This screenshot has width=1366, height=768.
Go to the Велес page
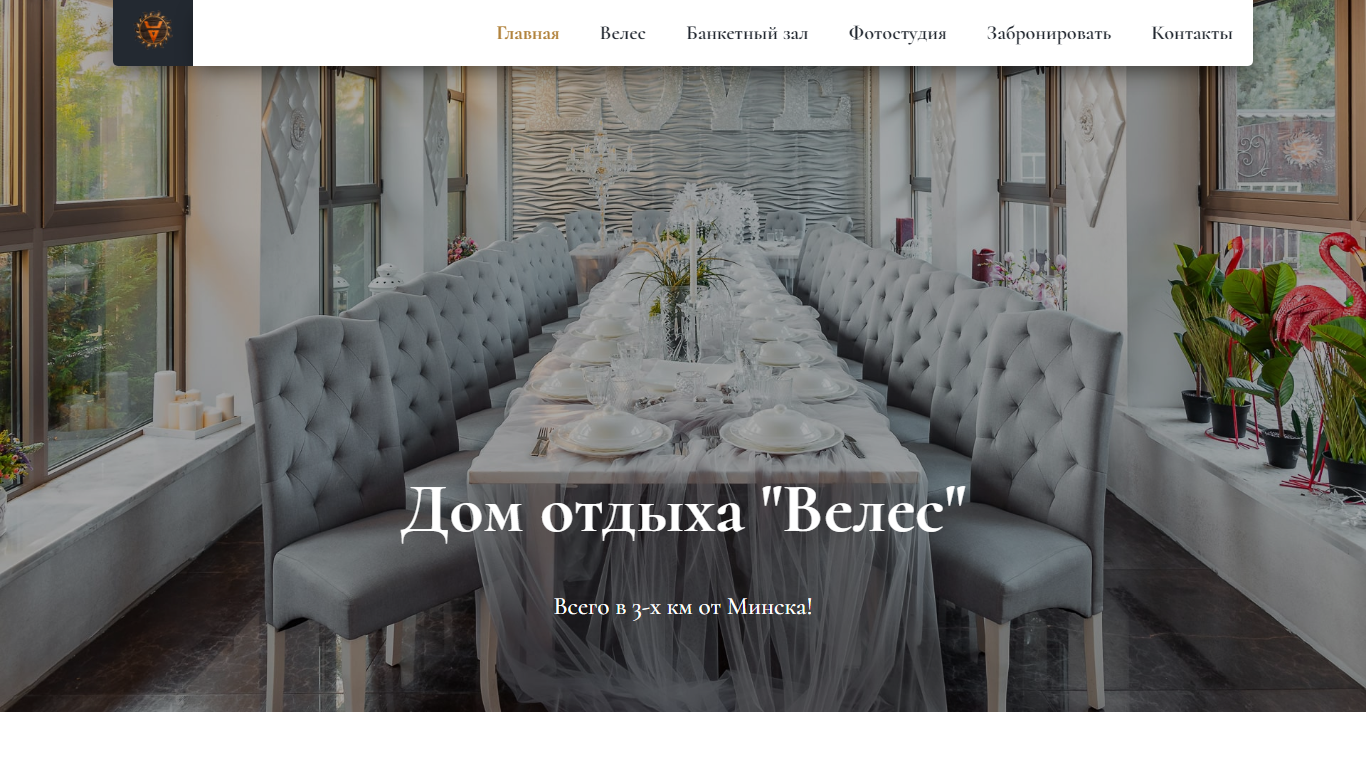click(623, 33)
